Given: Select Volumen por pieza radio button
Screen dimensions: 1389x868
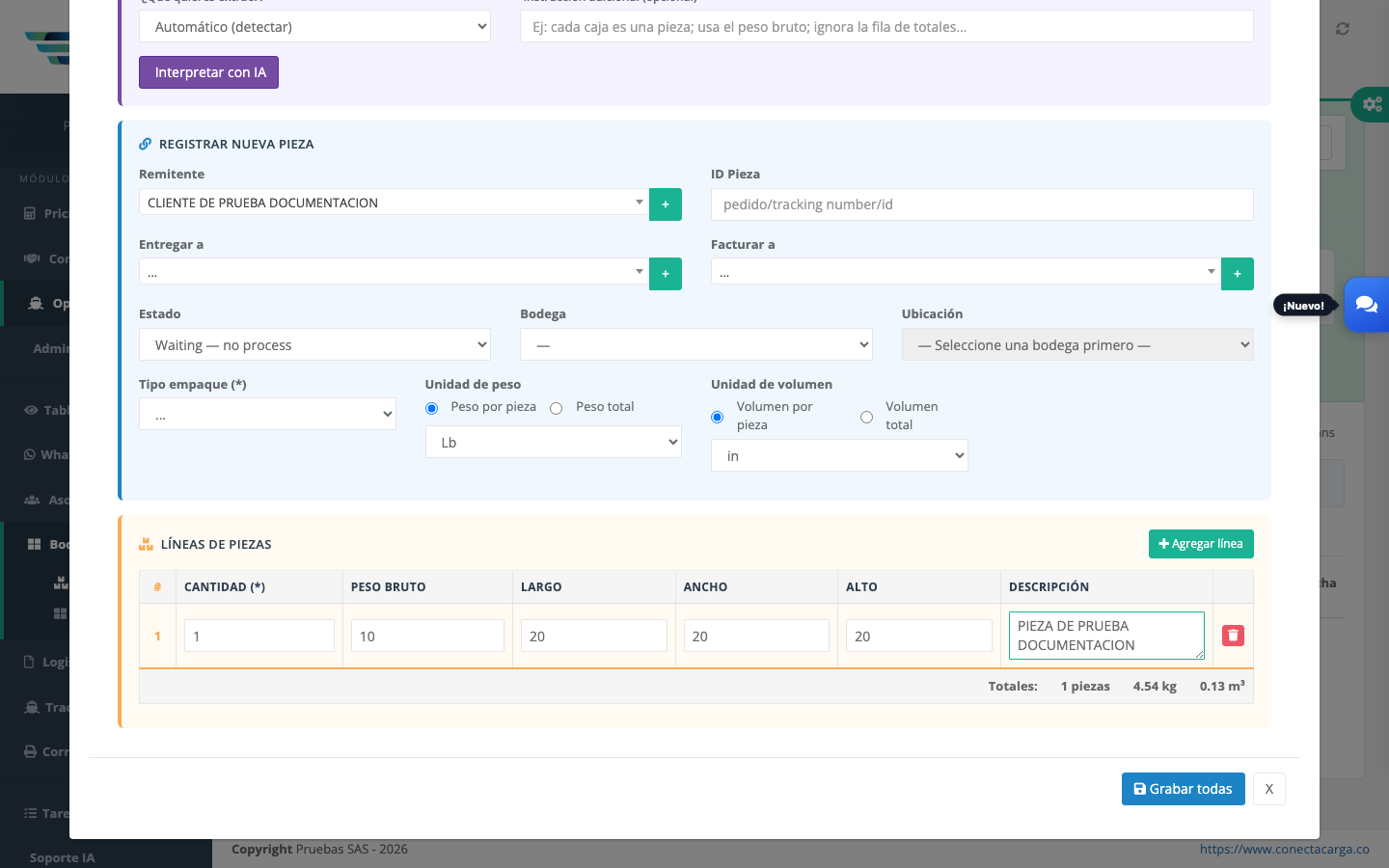Looking at the screenshot, I should (x=717, y=417).
